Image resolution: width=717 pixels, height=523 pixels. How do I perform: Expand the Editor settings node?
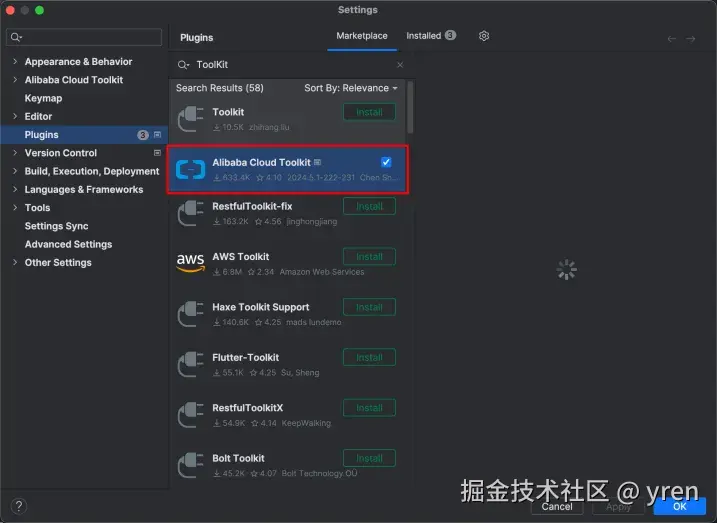tap(15, 116)
